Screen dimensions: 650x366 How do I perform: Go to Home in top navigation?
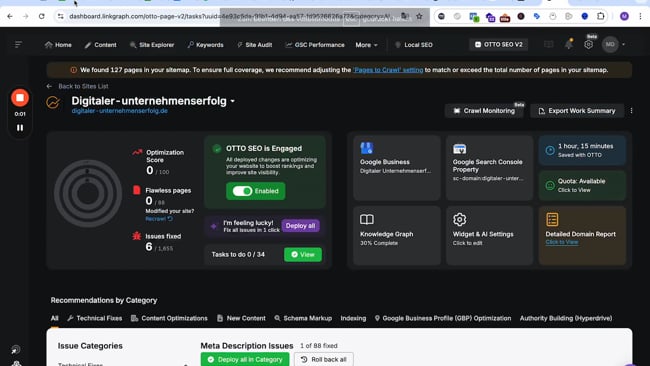click(58, 45)
